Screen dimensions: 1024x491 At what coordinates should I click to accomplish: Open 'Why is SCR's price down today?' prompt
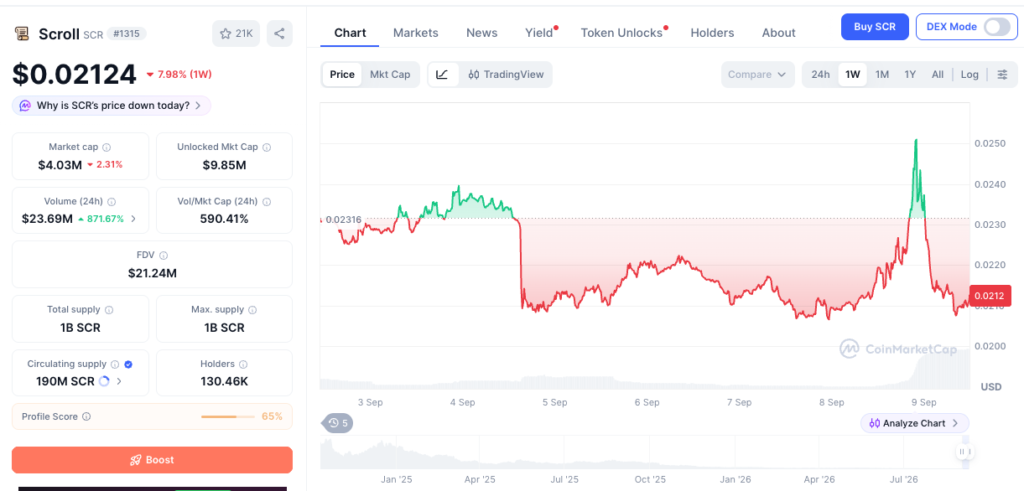click(x=111, y=105)
